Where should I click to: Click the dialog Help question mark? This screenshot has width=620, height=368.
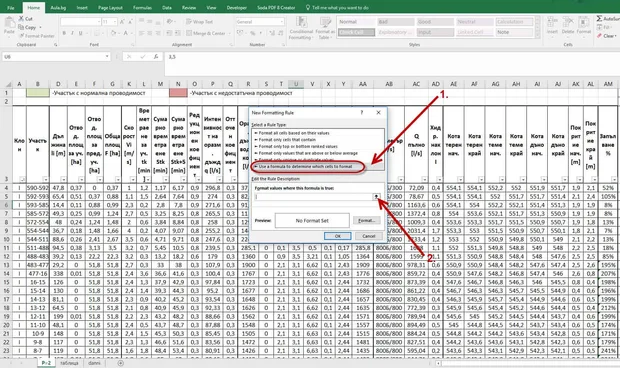tap(361, 113)
